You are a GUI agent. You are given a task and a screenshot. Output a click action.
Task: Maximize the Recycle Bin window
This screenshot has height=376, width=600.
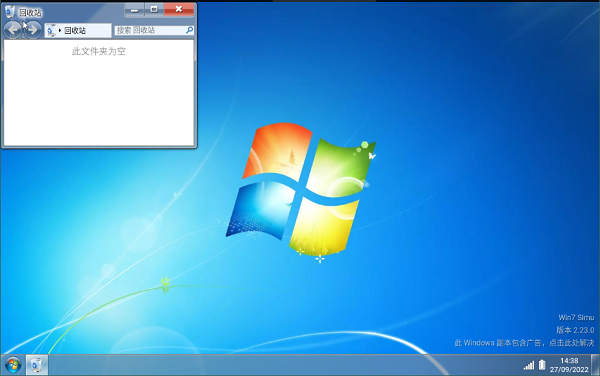point(154,10)
